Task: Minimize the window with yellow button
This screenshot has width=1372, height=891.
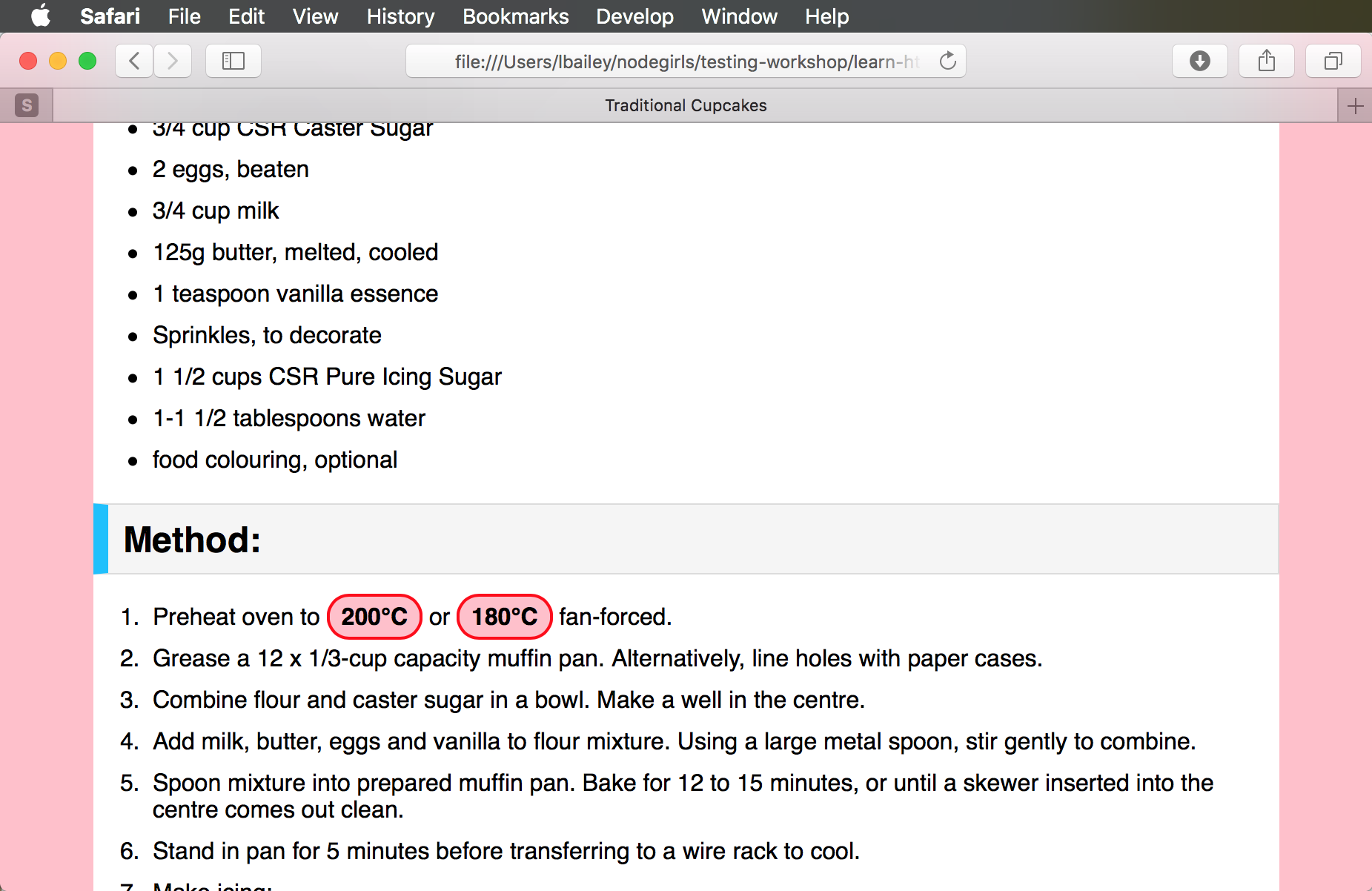Action: pyautogui.click(x=58, y=61)
